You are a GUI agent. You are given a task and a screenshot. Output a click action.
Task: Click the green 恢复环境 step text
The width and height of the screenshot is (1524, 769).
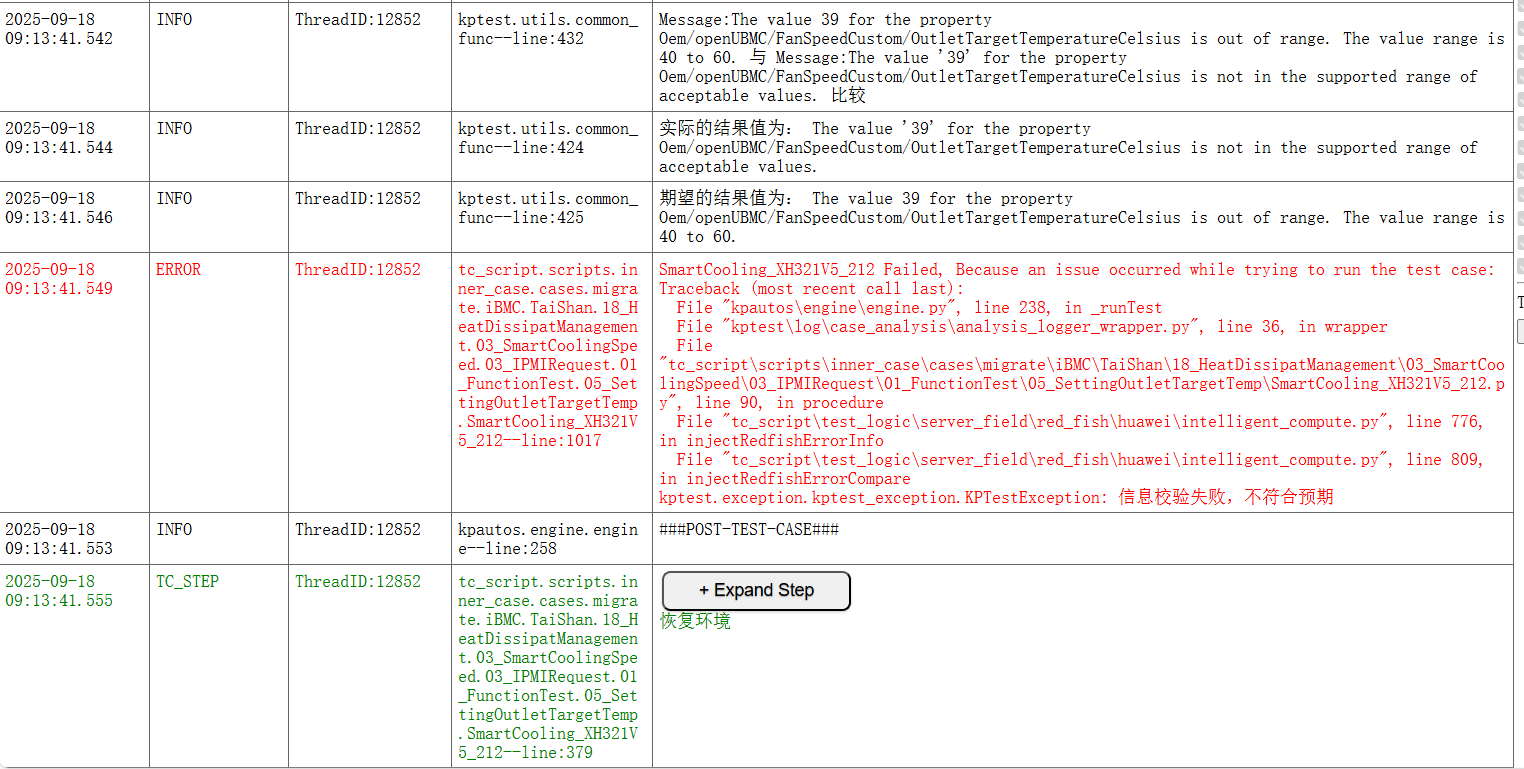pyautogui.click(x=695, y=621)
